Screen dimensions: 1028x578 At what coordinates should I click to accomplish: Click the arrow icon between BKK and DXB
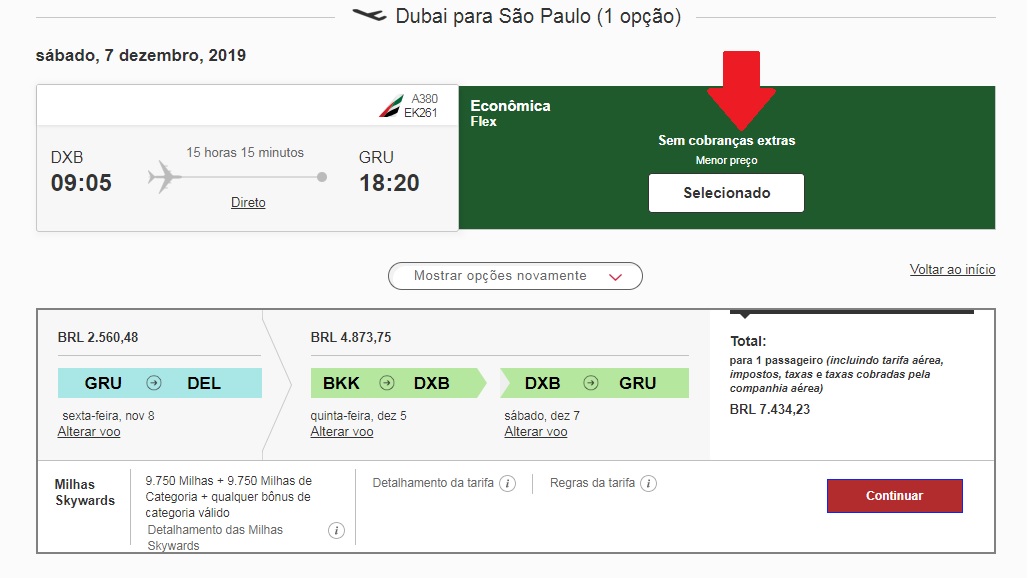coord(387,383)
